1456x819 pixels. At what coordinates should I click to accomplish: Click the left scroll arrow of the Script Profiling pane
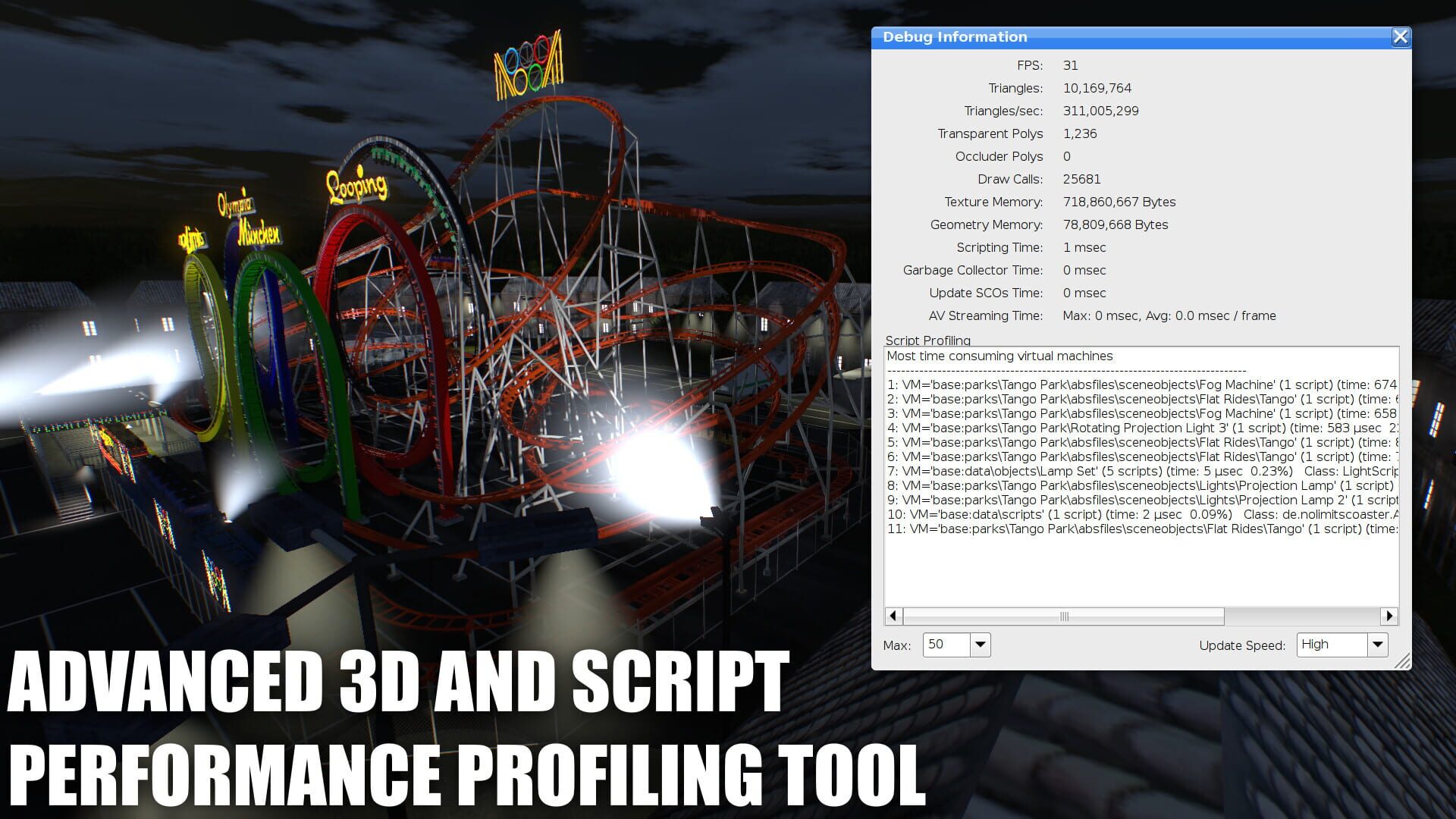(892, 617)
